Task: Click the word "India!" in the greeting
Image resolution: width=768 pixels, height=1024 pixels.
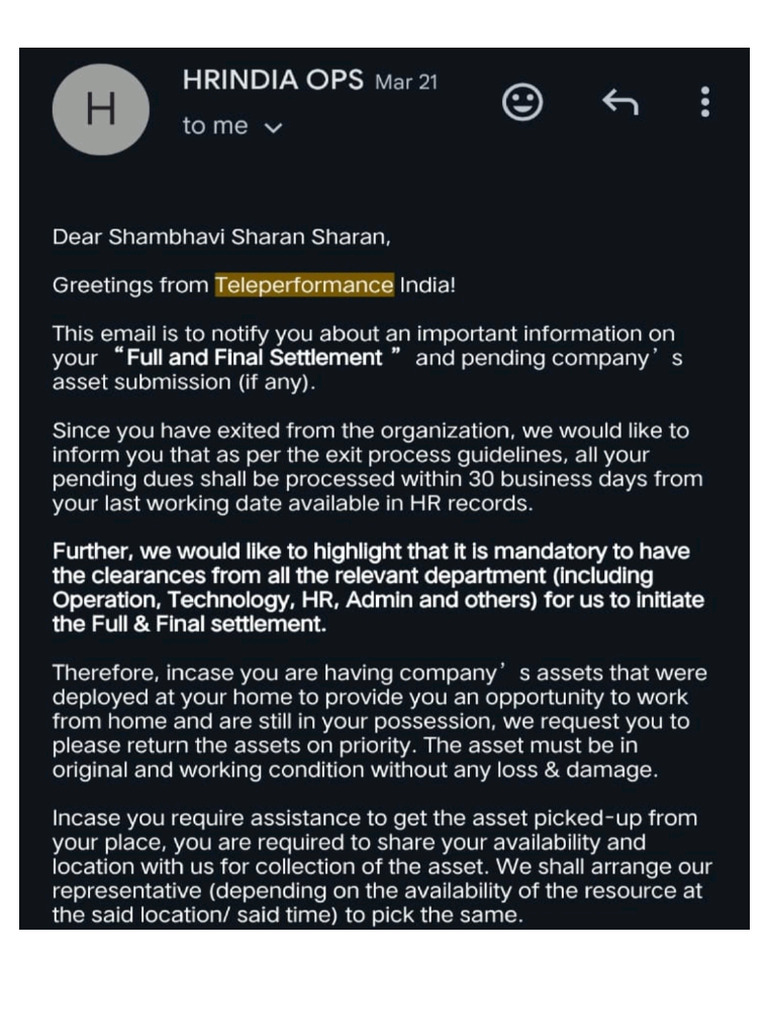Action: 428,285
